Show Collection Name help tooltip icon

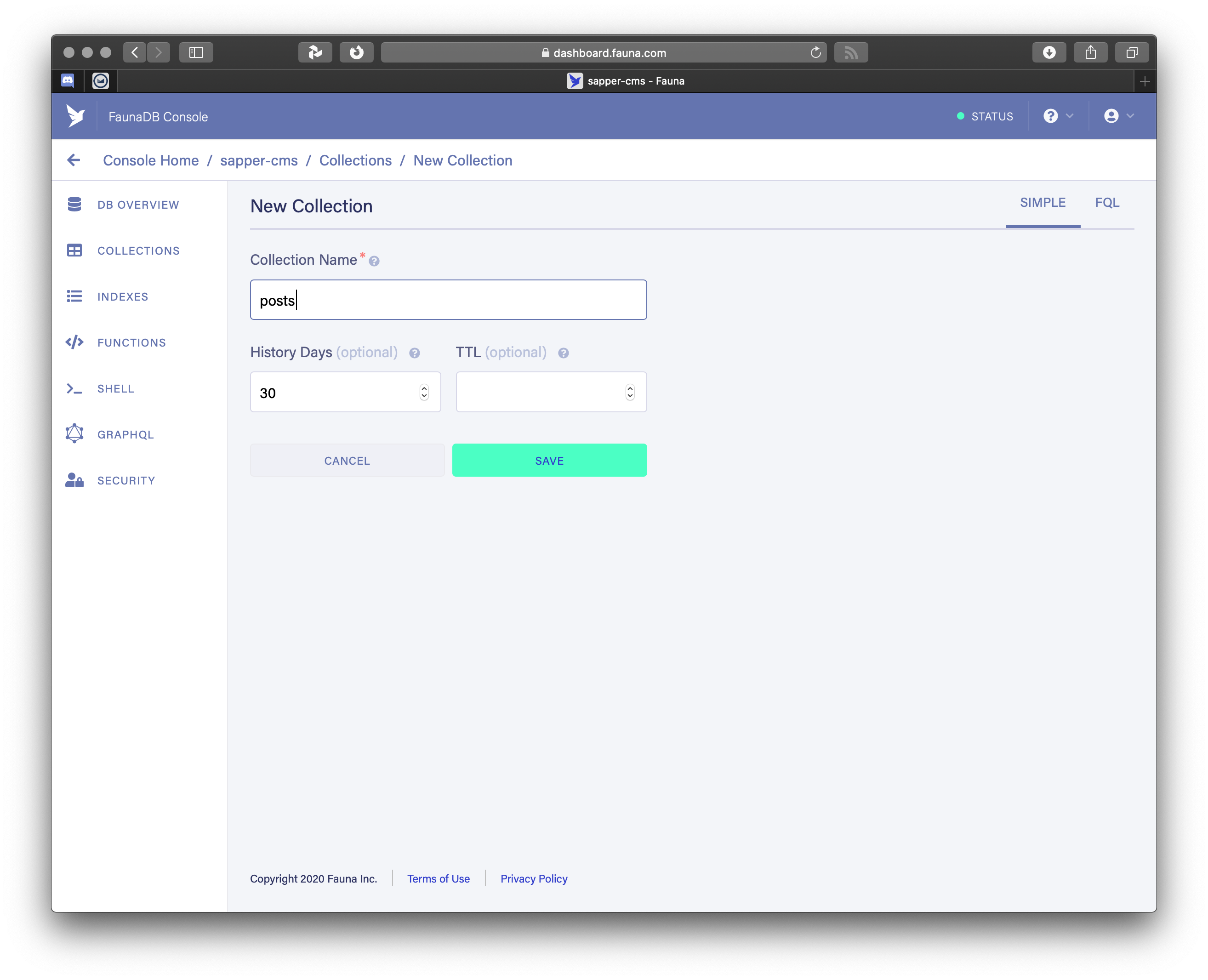pos(374,261)
